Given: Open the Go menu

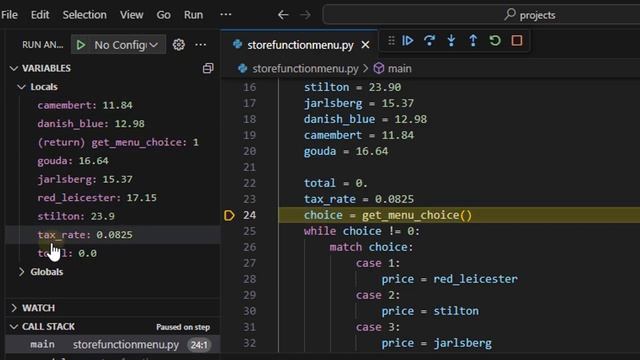Looking at the screenshot, I should click(164, 15).
